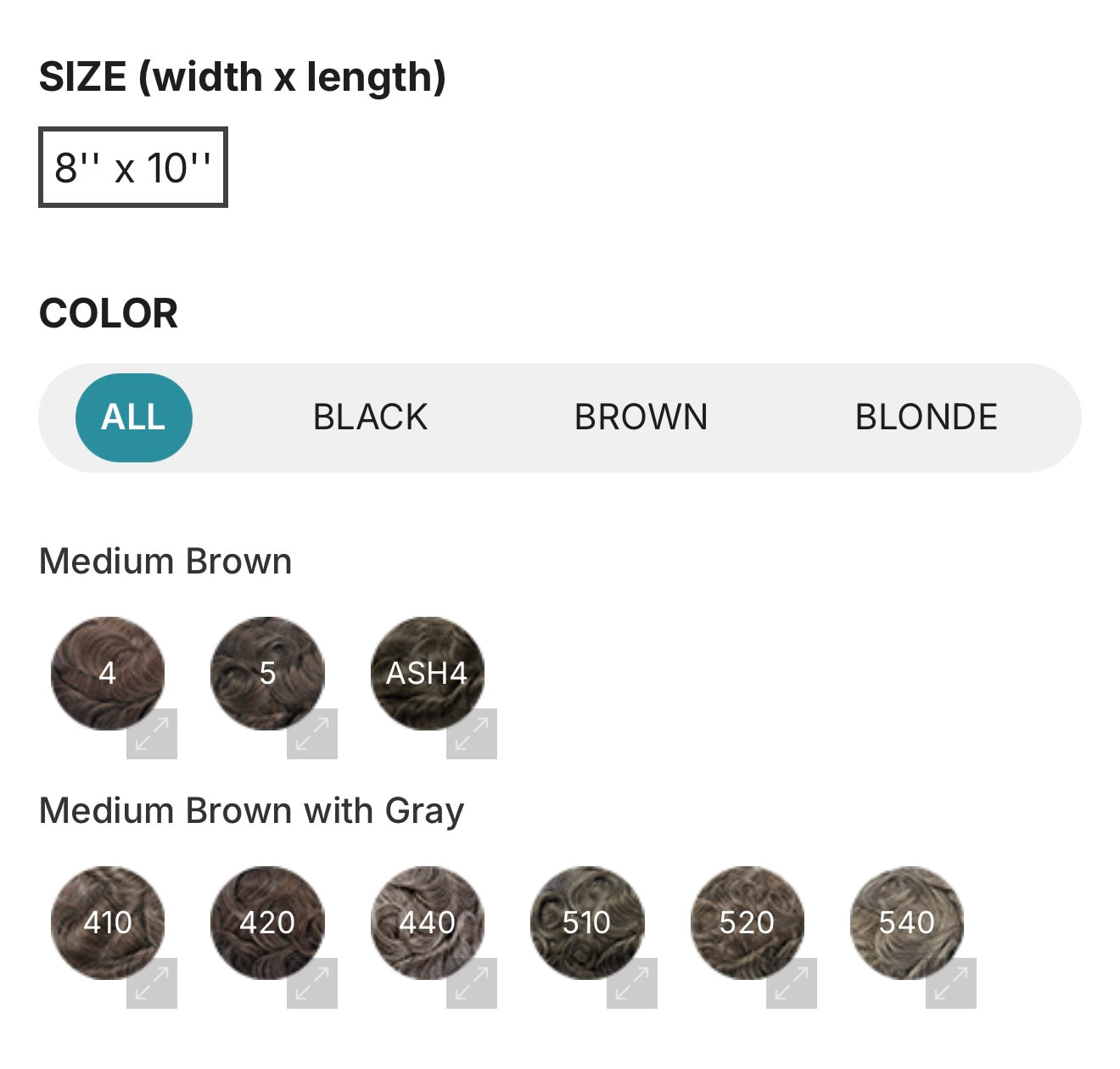Filter colors by BLACK
The width and height of the screenshot is (1120, 1069).
pyautogui.click(x=370, y=417)
